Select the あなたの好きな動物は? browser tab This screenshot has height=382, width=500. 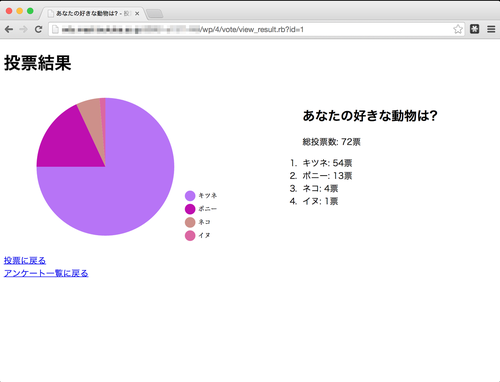pos(92,13)
